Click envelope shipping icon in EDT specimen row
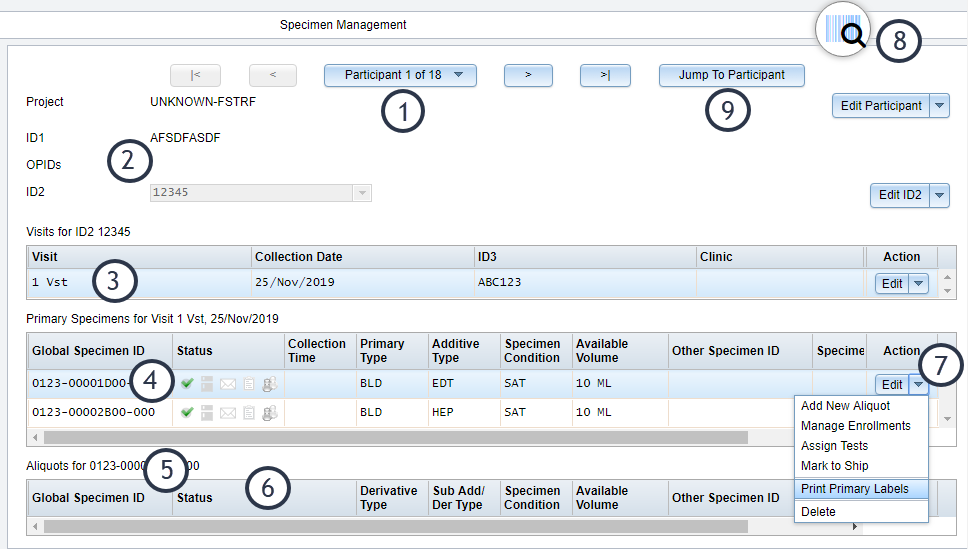The height and width of the screenshot is (549, 968). tap(228, 384)
